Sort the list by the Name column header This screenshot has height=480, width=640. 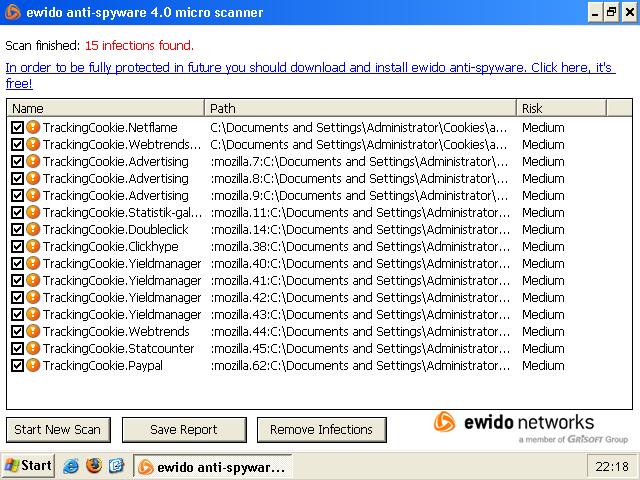106,108
